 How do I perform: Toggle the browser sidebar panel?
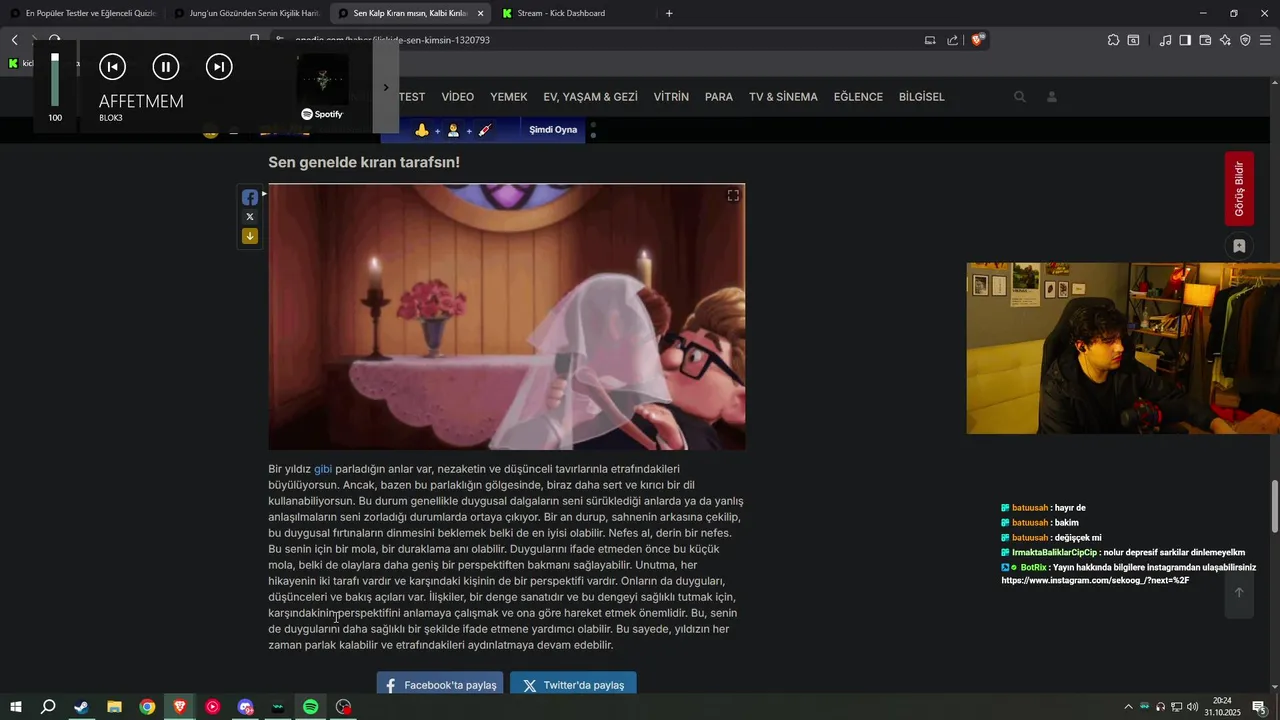click(1185, 40)
